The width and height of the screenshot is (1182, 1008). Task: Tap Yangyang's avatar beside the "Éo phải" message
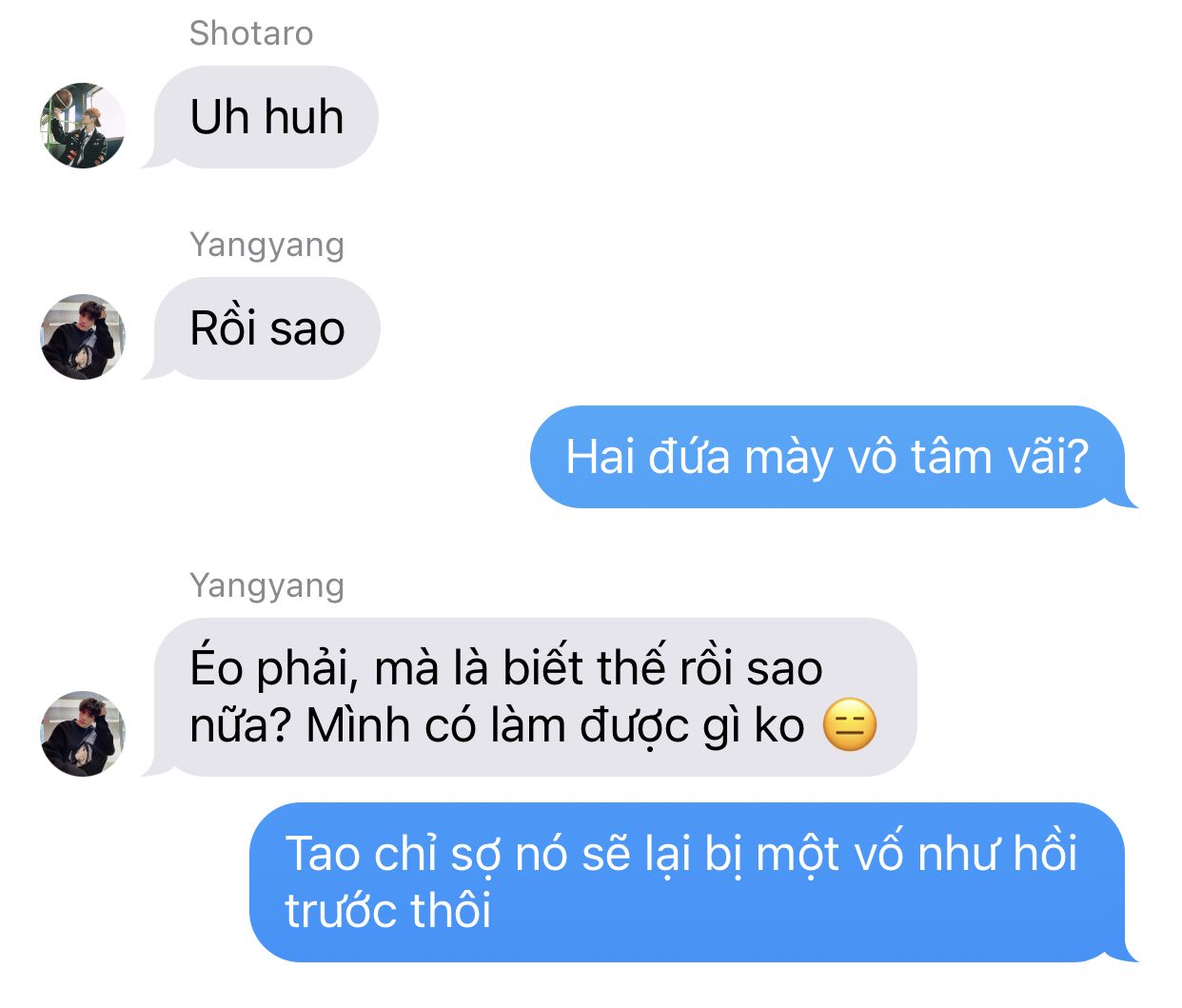point(83,734)
